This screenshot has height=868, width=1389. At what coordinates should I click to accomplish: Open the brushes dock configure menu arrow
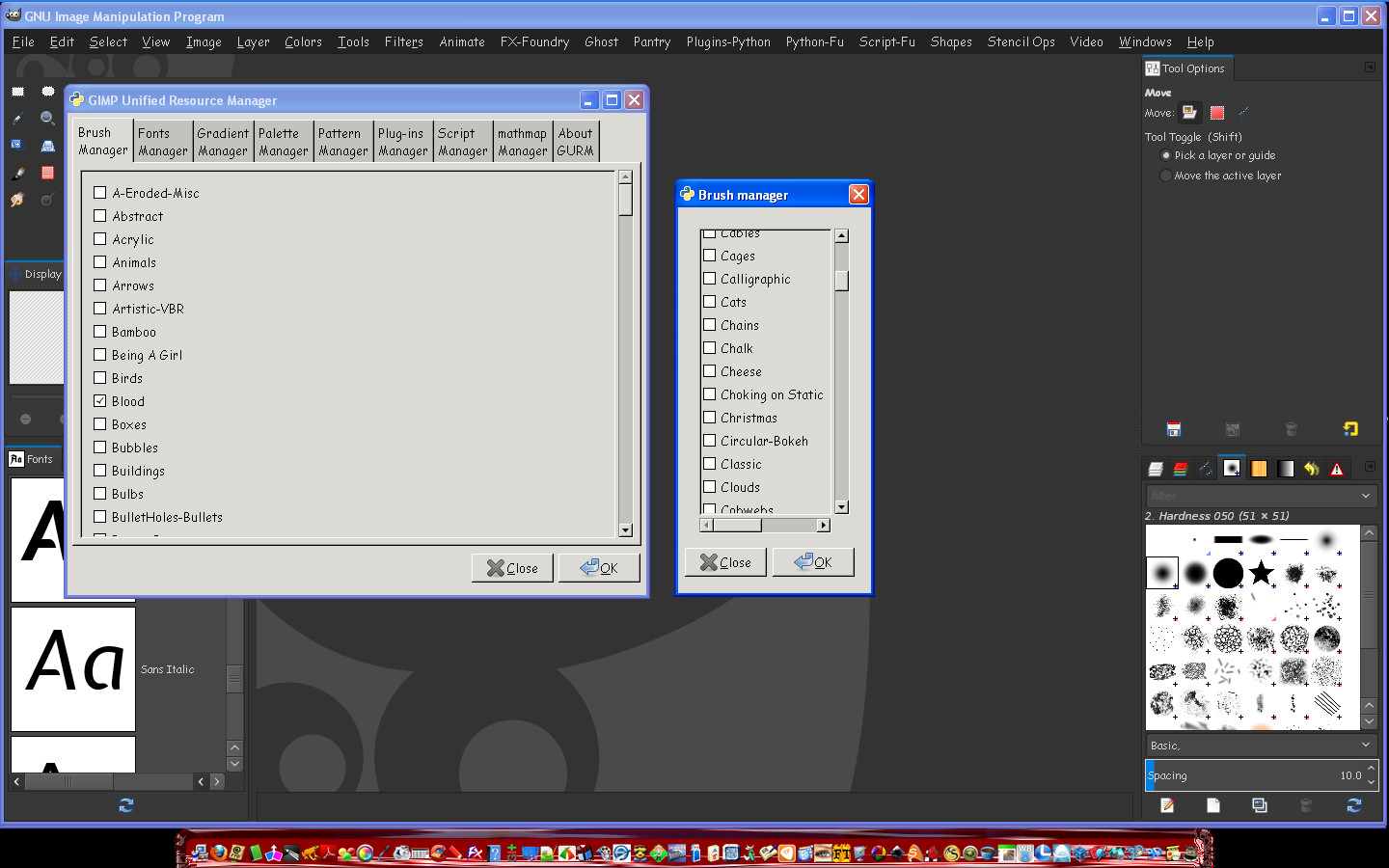point(1370,467)
